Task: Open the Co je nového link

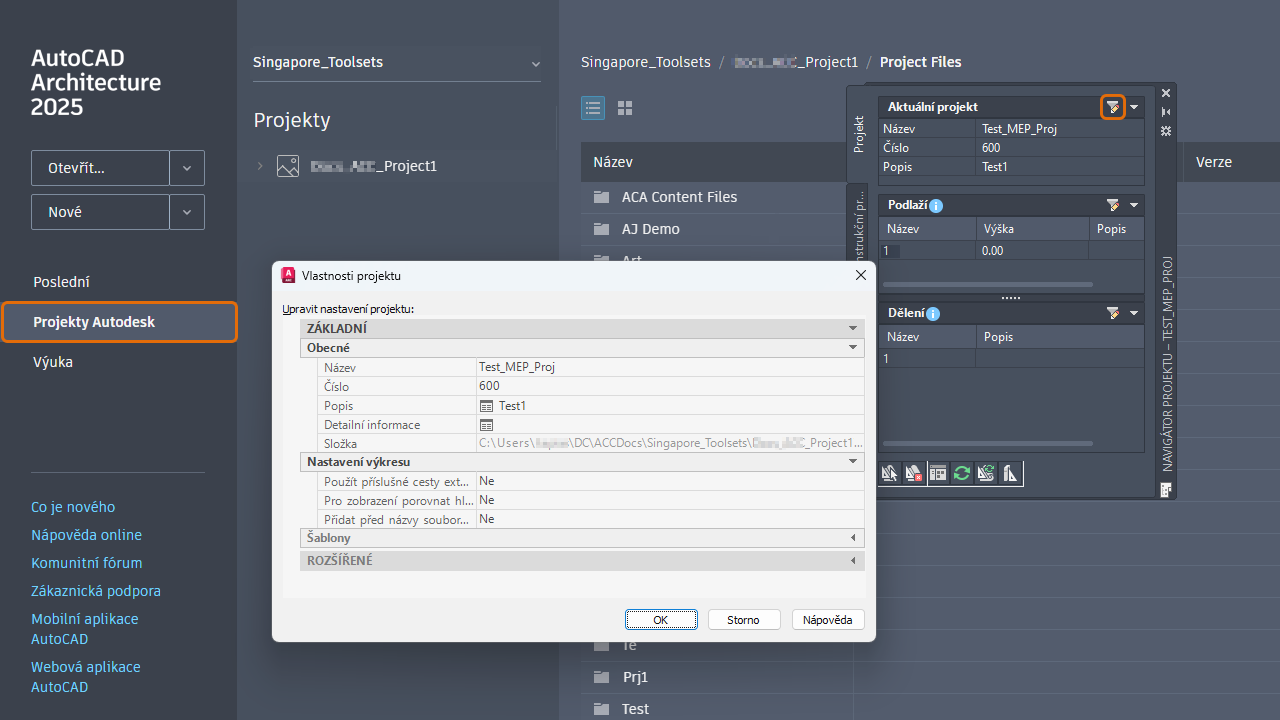Action: pos(73,507)
